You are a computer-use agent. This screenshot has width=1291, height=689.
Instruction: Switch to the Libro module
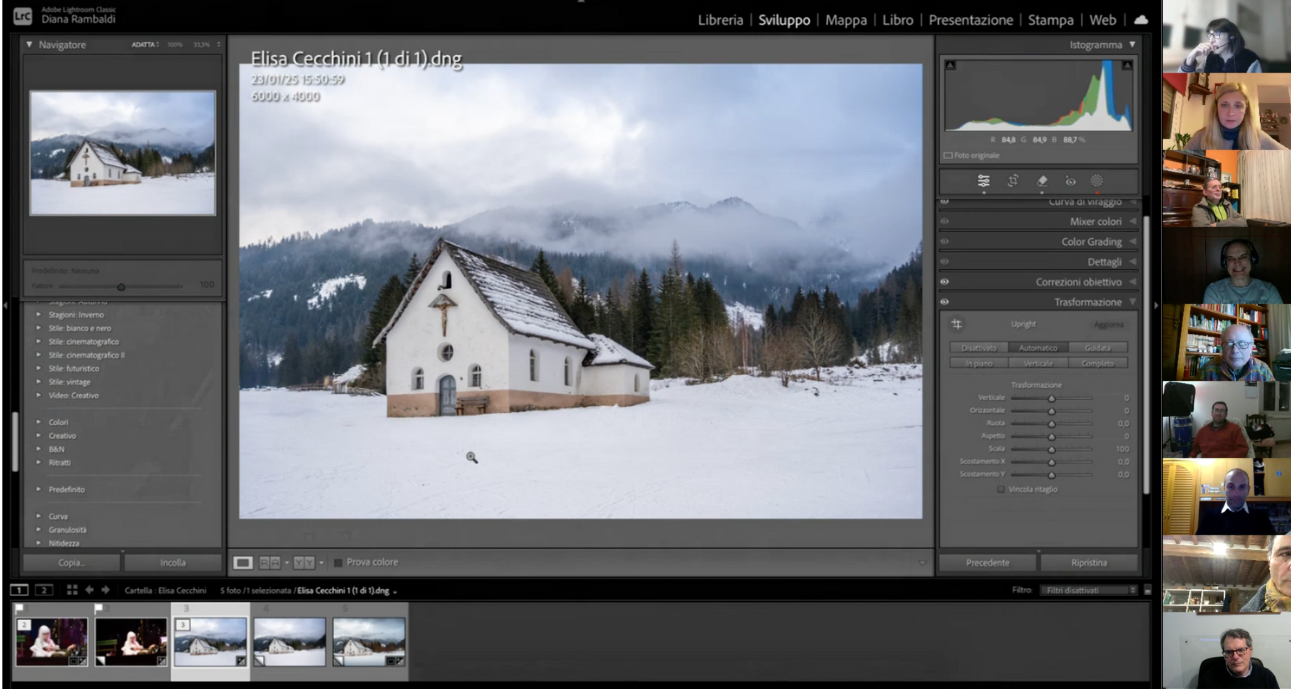pos(898,20)
